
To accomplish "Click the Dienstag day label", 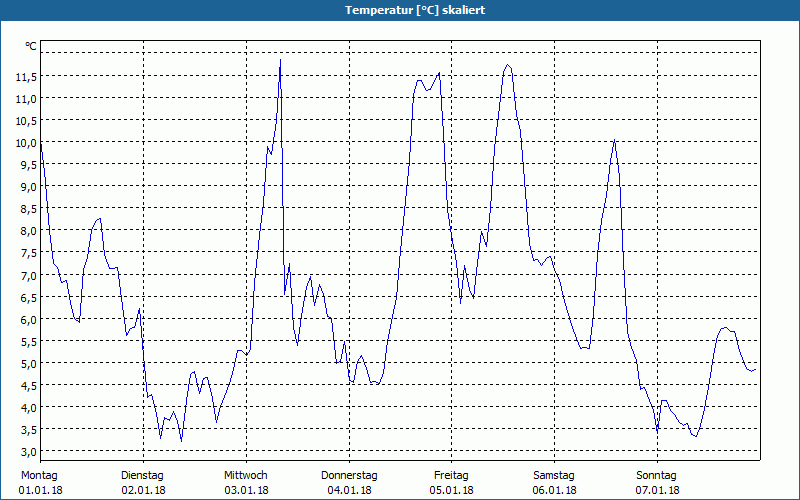I will tap(142, 476).
